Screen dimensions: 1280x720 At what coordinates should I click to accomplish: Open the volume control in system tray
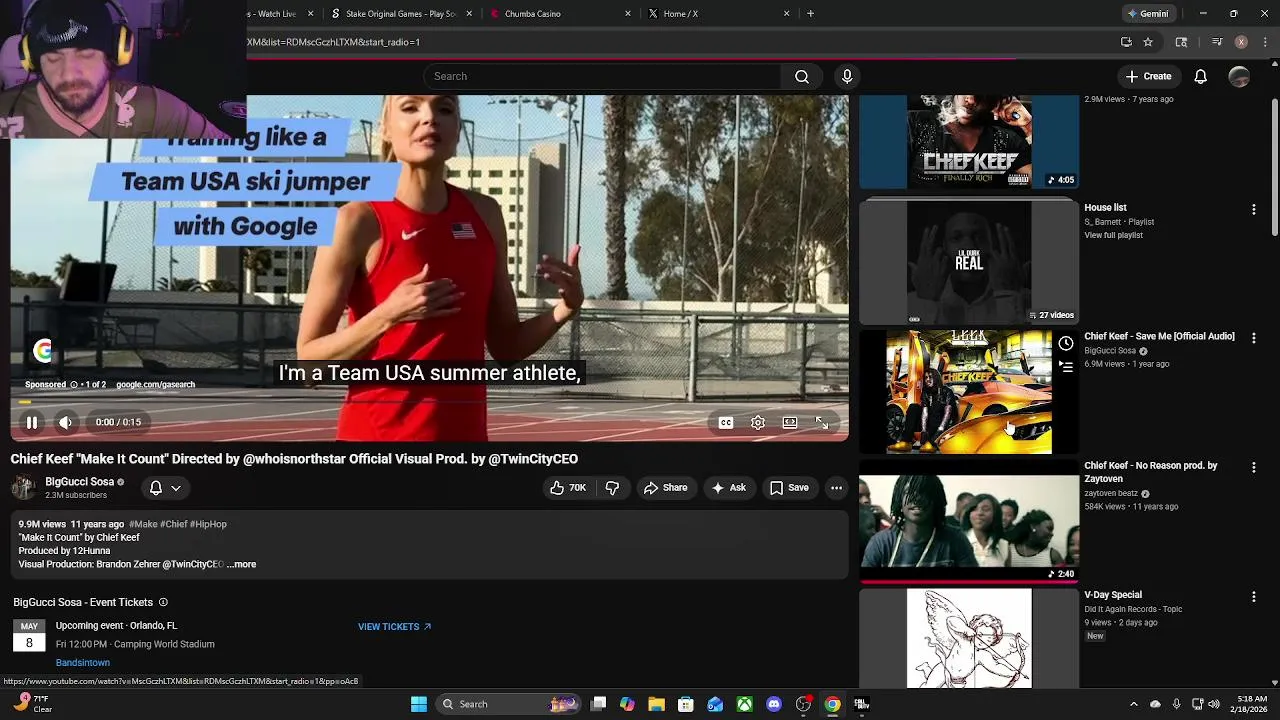pos(1214,704)
